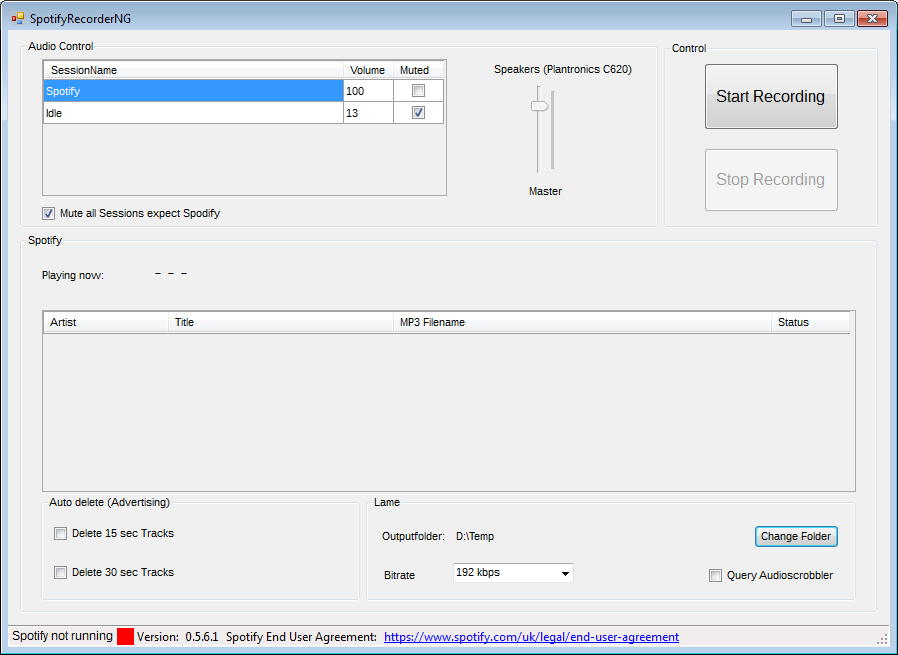Toggle 'Mute all Sessions expect Spodify' checkbox
This screenshot has height=655, width=898.
(x=49, y=214)
